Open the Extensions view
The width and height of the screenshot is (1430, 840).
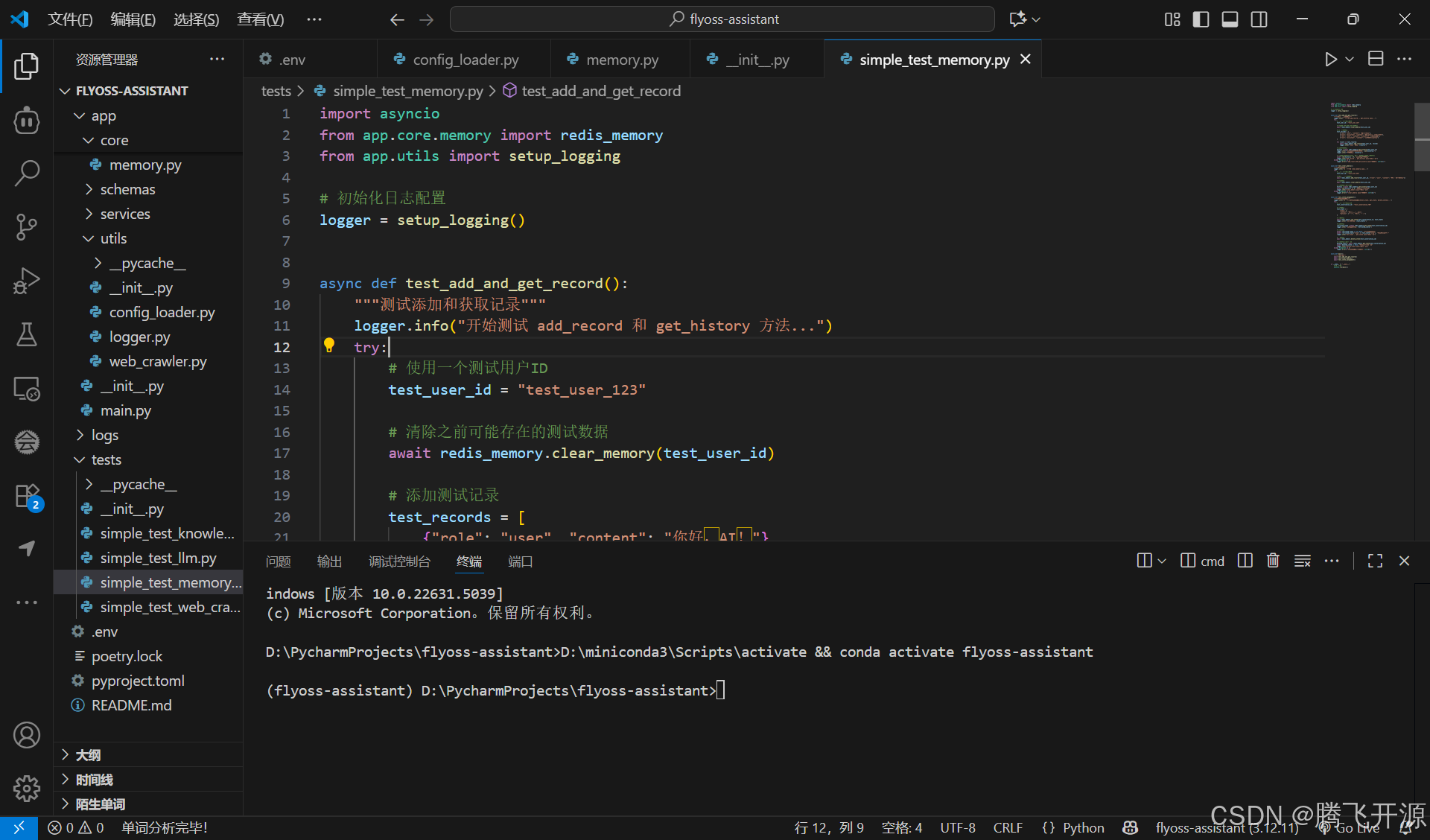(x=27, y=495)
